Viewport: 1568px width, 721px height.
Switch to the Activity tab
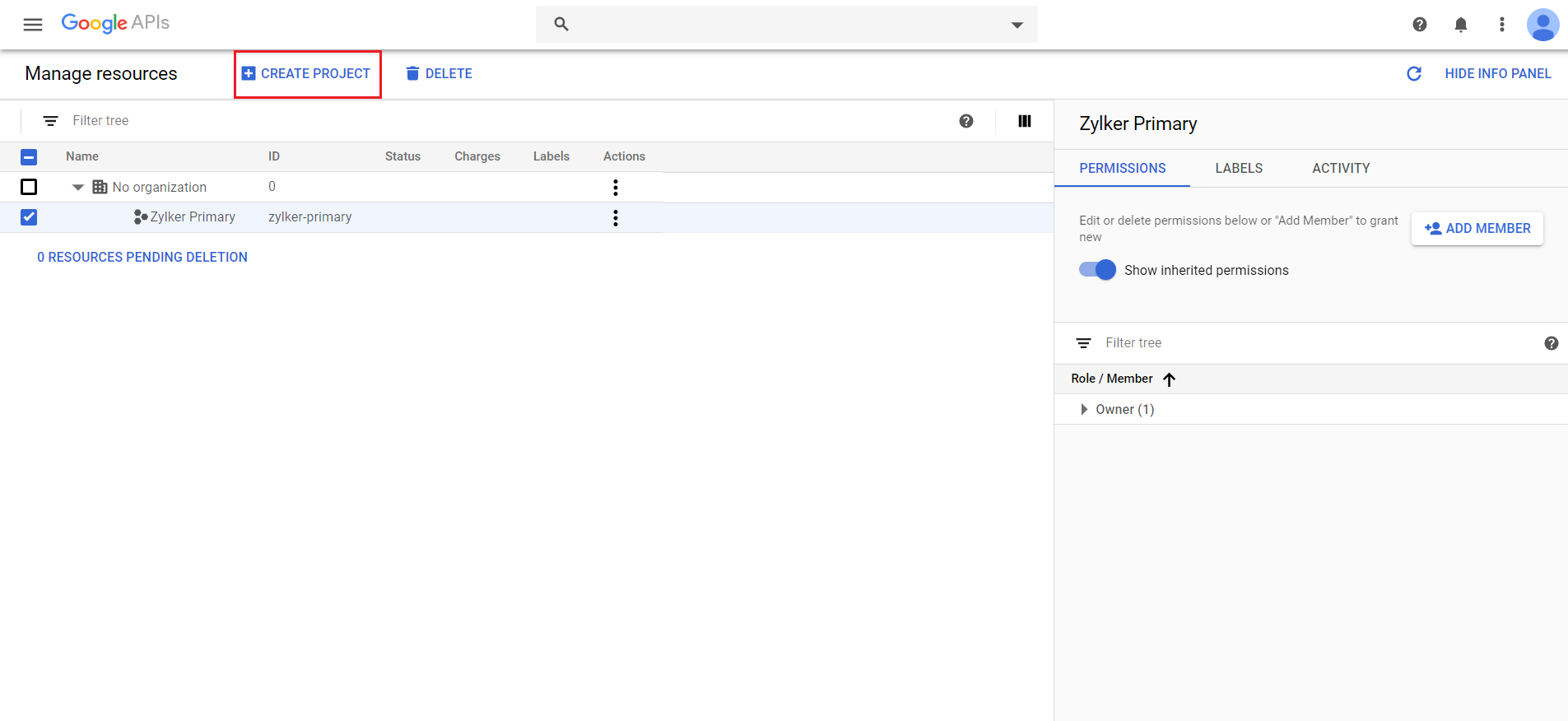pyautogui.click(x=1341, y=168)
